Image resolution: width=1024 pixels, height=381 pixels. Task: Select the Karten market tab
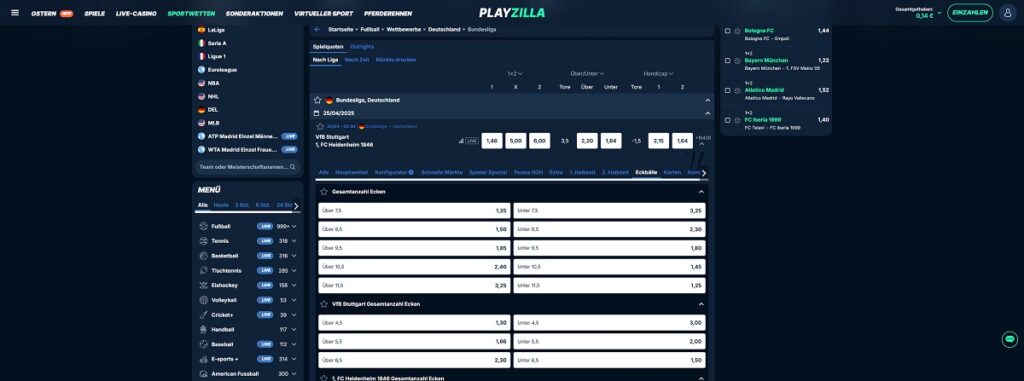tap(672, 173)
